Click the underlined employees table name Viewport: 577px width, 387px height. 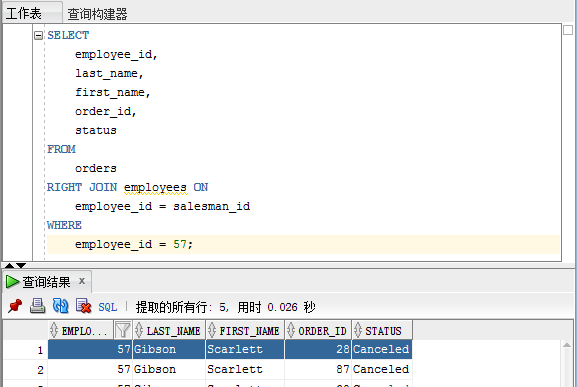click(x=155, y=188)
